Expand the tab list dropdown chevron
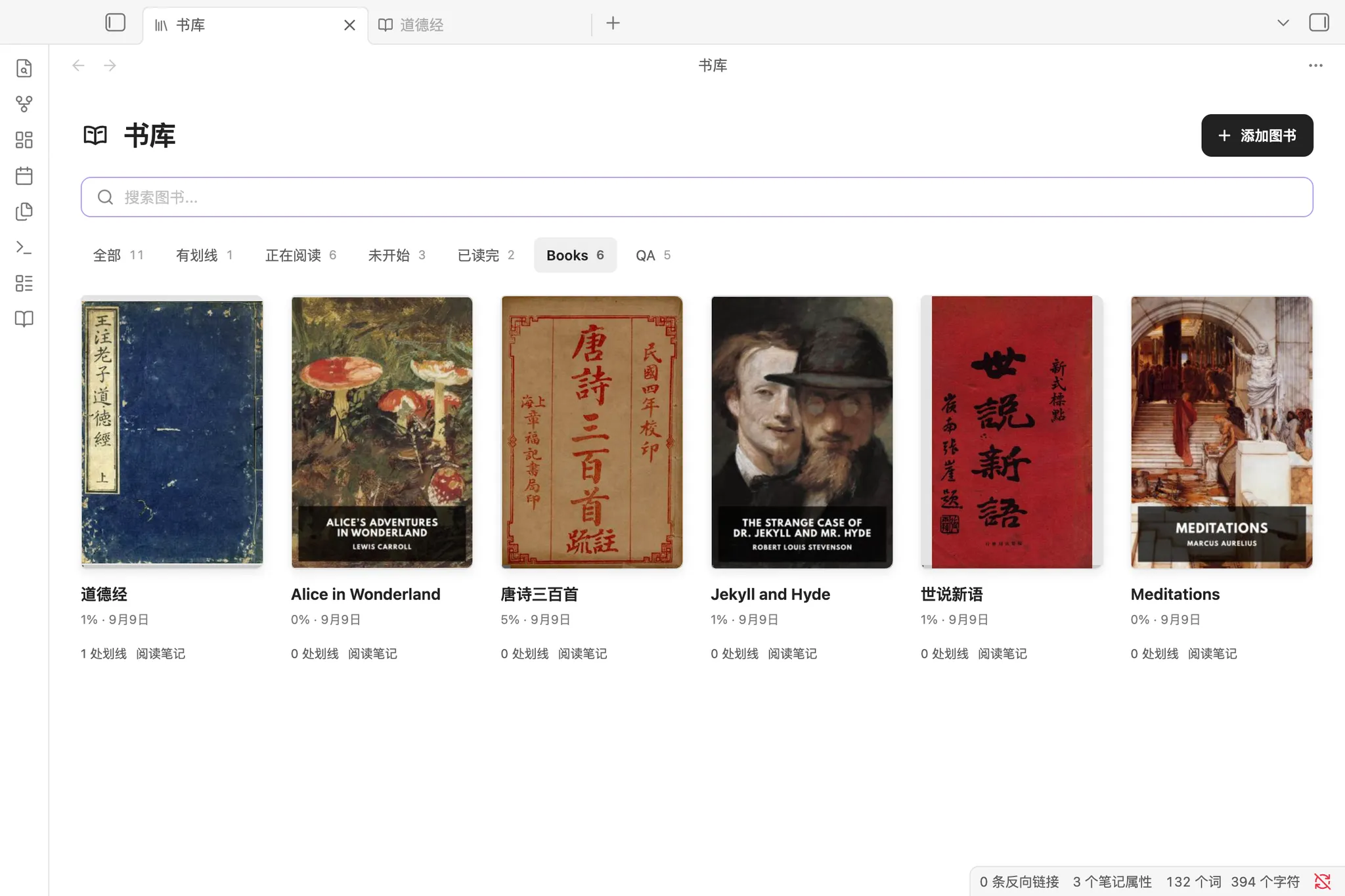The width and height of the screenshot is (1345, 896). pos(1283,23)
